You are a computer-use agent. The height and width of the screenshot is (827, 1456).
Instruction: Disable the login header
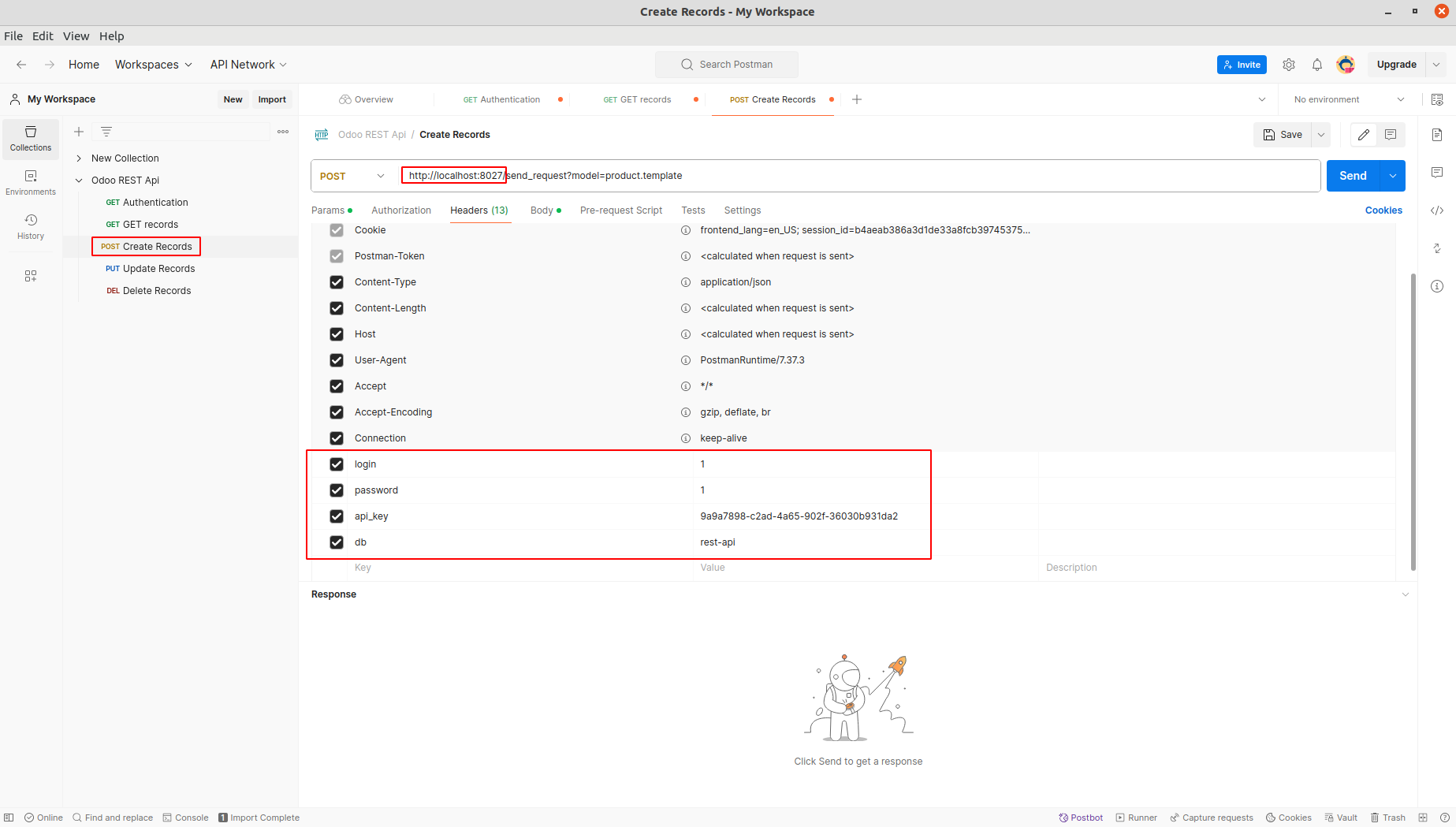click(x=337, y=464)
